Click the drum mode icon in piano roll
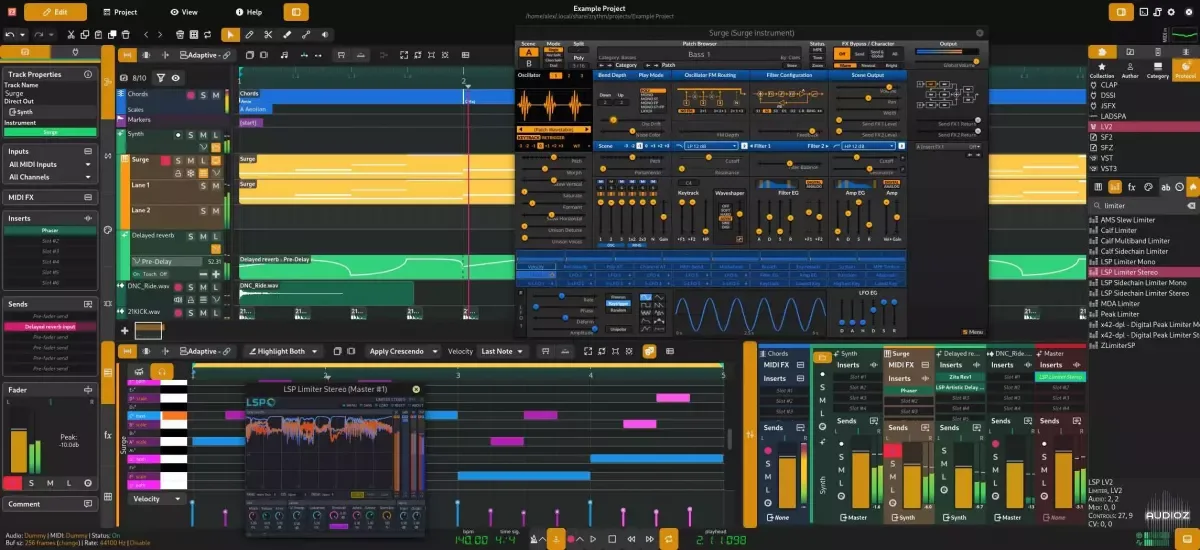Viewport: 1200px width, 550px height. (137, 370)
